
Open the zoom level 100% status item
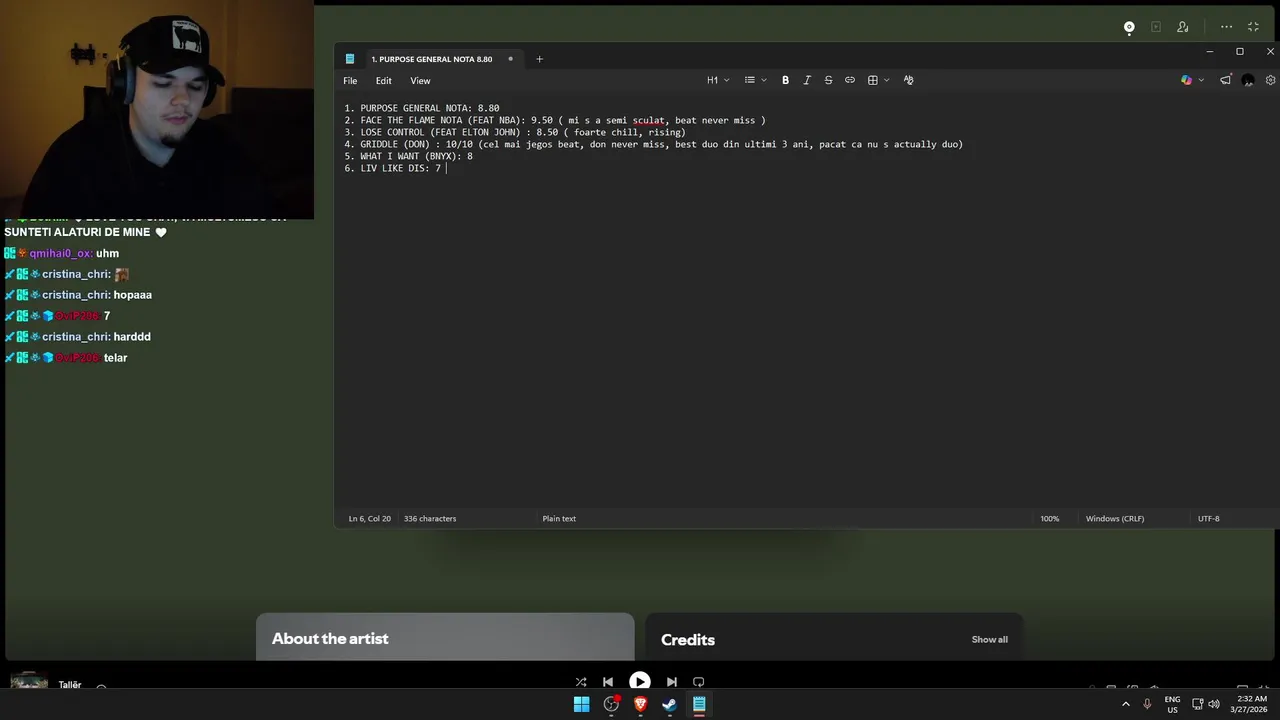1049,519
